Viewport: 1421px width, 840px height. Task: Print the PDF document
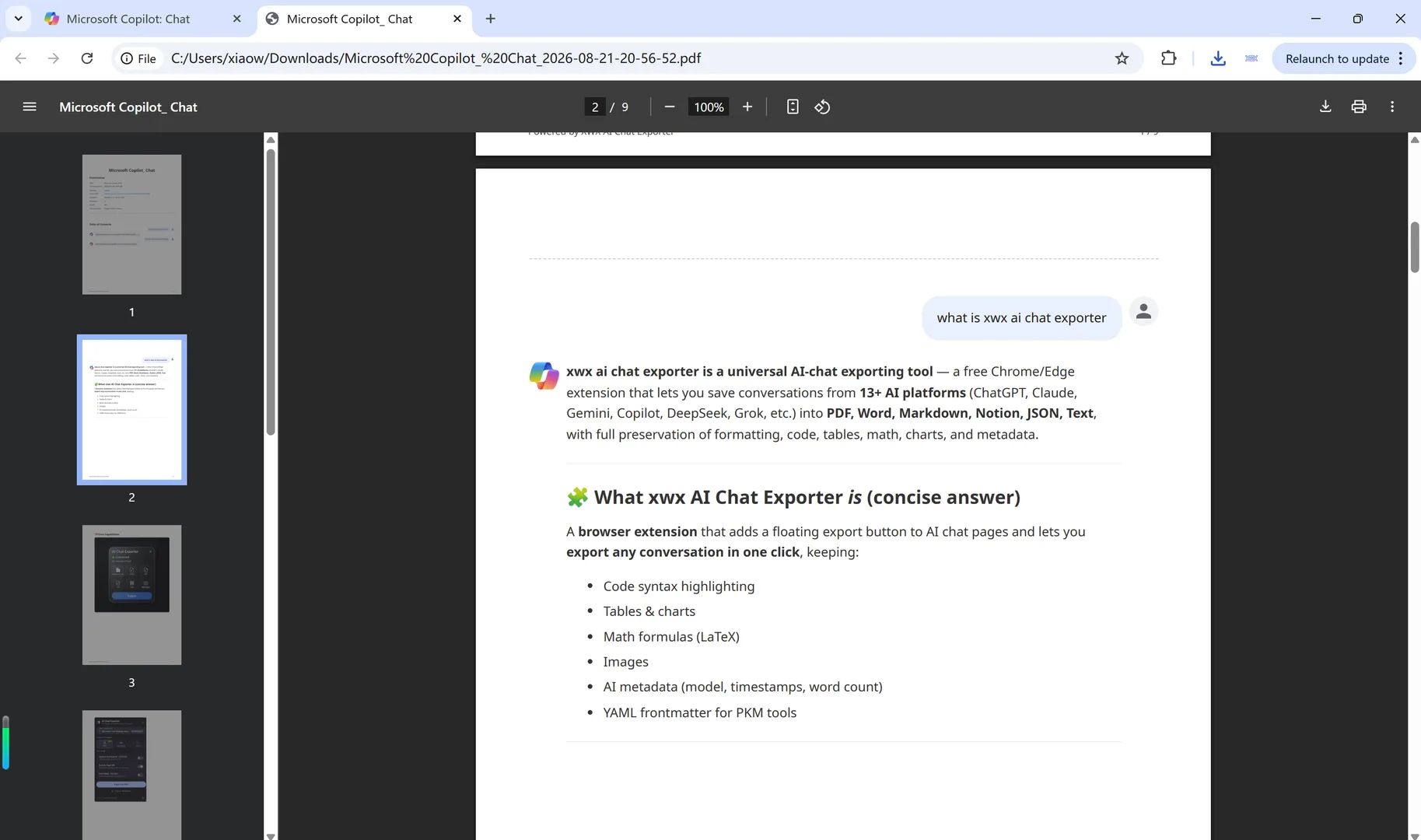(x=1359, y=107)
